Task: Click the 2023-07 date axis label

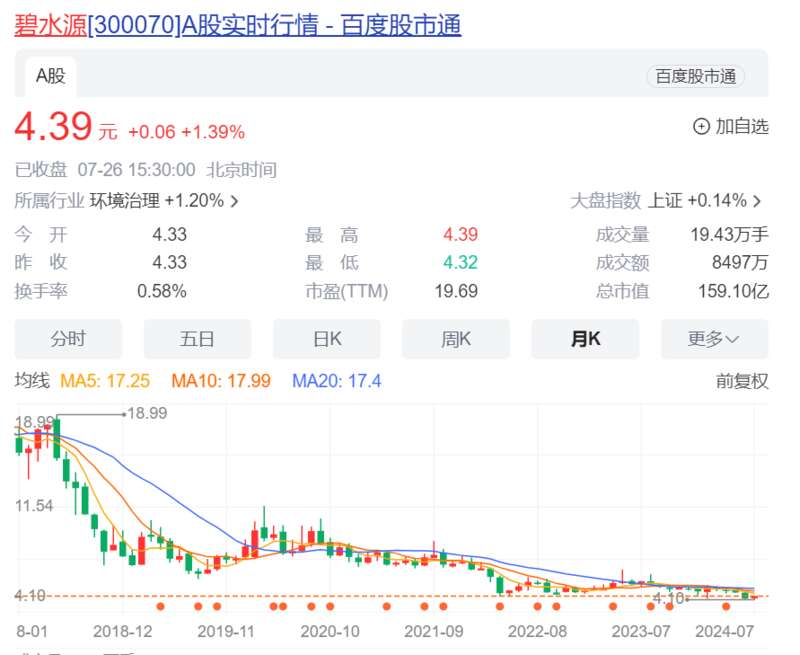Action: pos(641,632)
